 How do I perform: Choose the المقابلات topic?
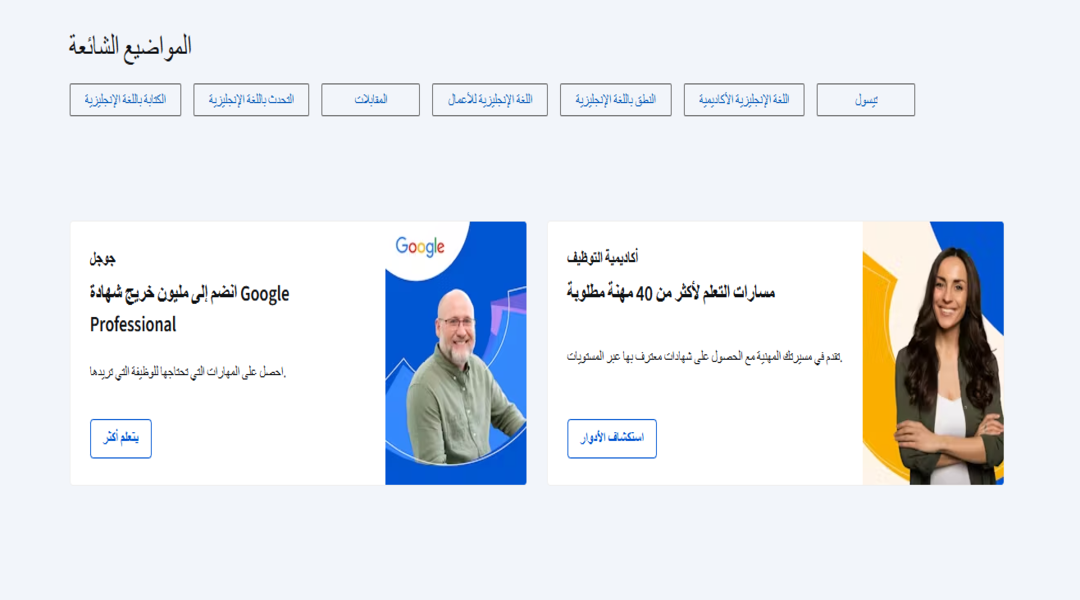[x=371, y=100]
